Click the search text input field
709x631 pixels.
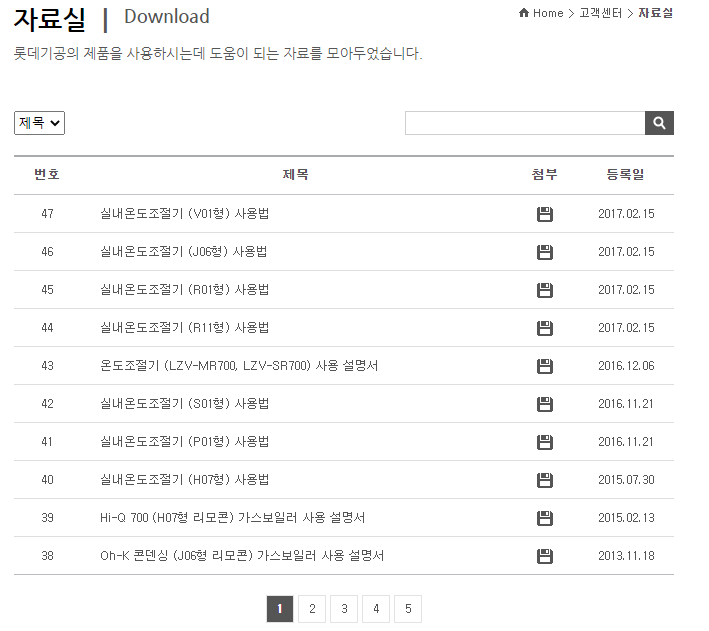coord(524,123)
